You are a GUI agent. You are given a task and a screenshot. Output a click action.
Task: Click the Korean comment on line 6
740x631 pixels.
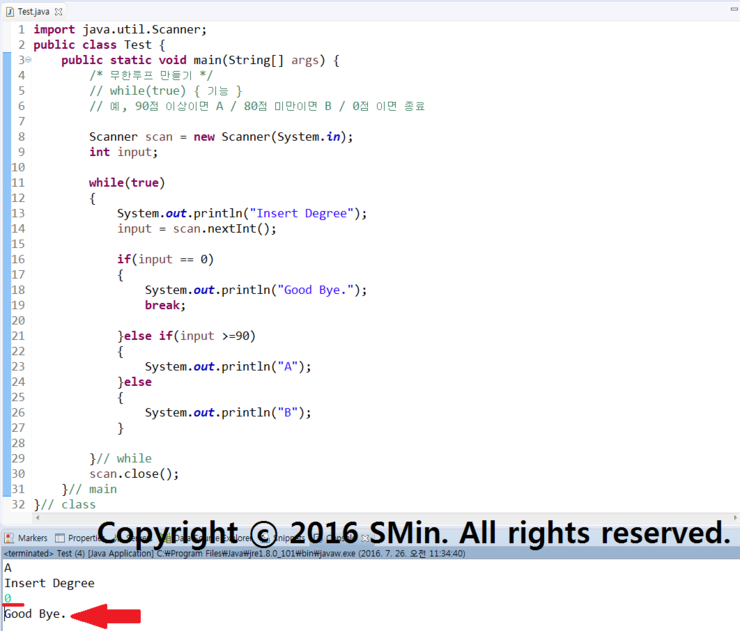coord(257,106)
